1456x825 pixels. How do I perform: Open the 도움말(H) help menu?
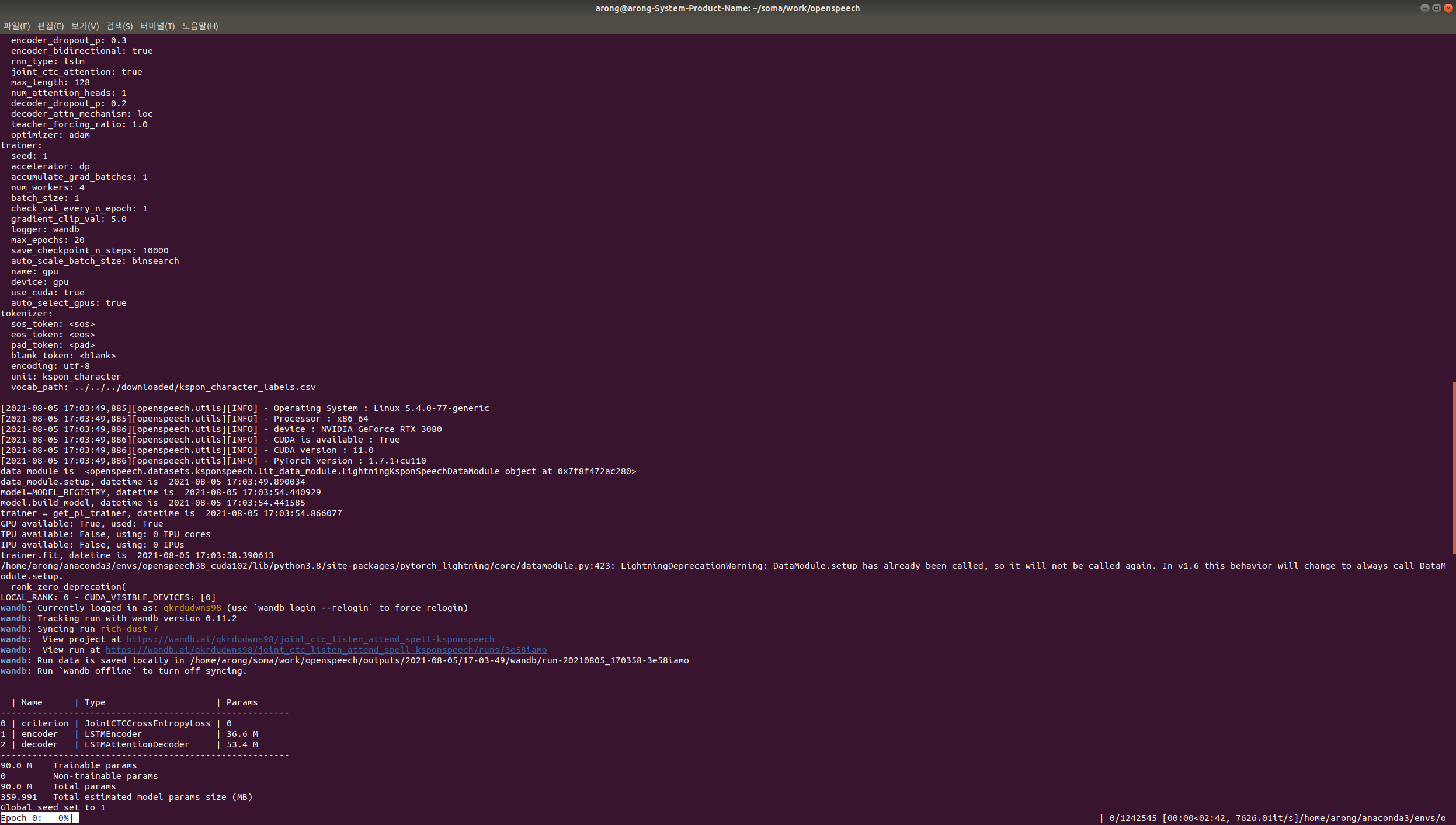pos(200,26)
